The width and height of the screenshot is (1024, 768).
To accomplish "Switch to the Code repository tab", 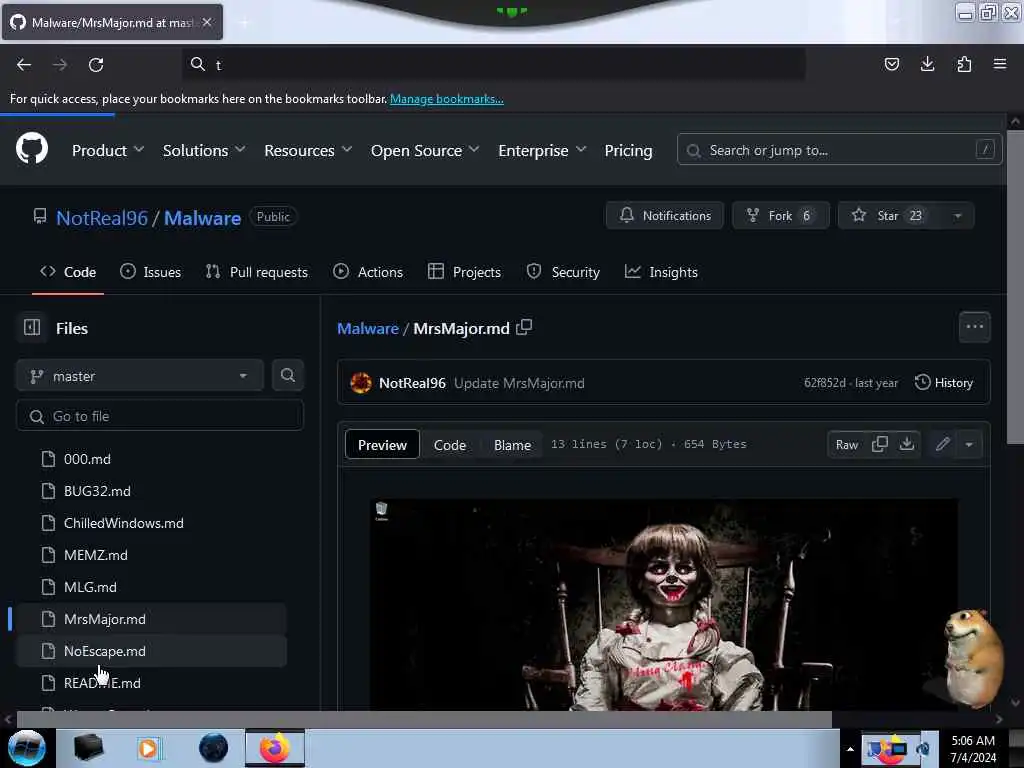I will (68, 272).
